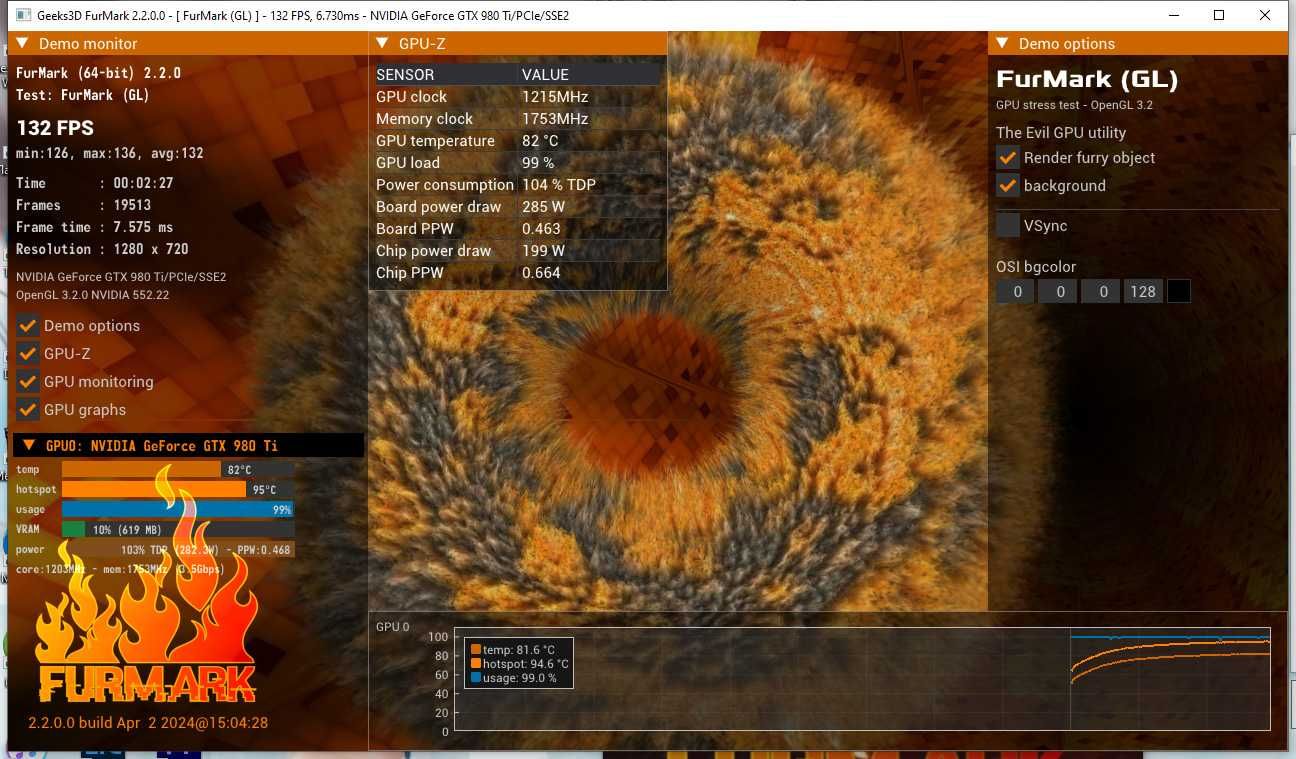The width and height of the screenshot is (1296, 759).
Task: Click the FurMark (GL) heading in Demo options
Action: (1087, 80)
